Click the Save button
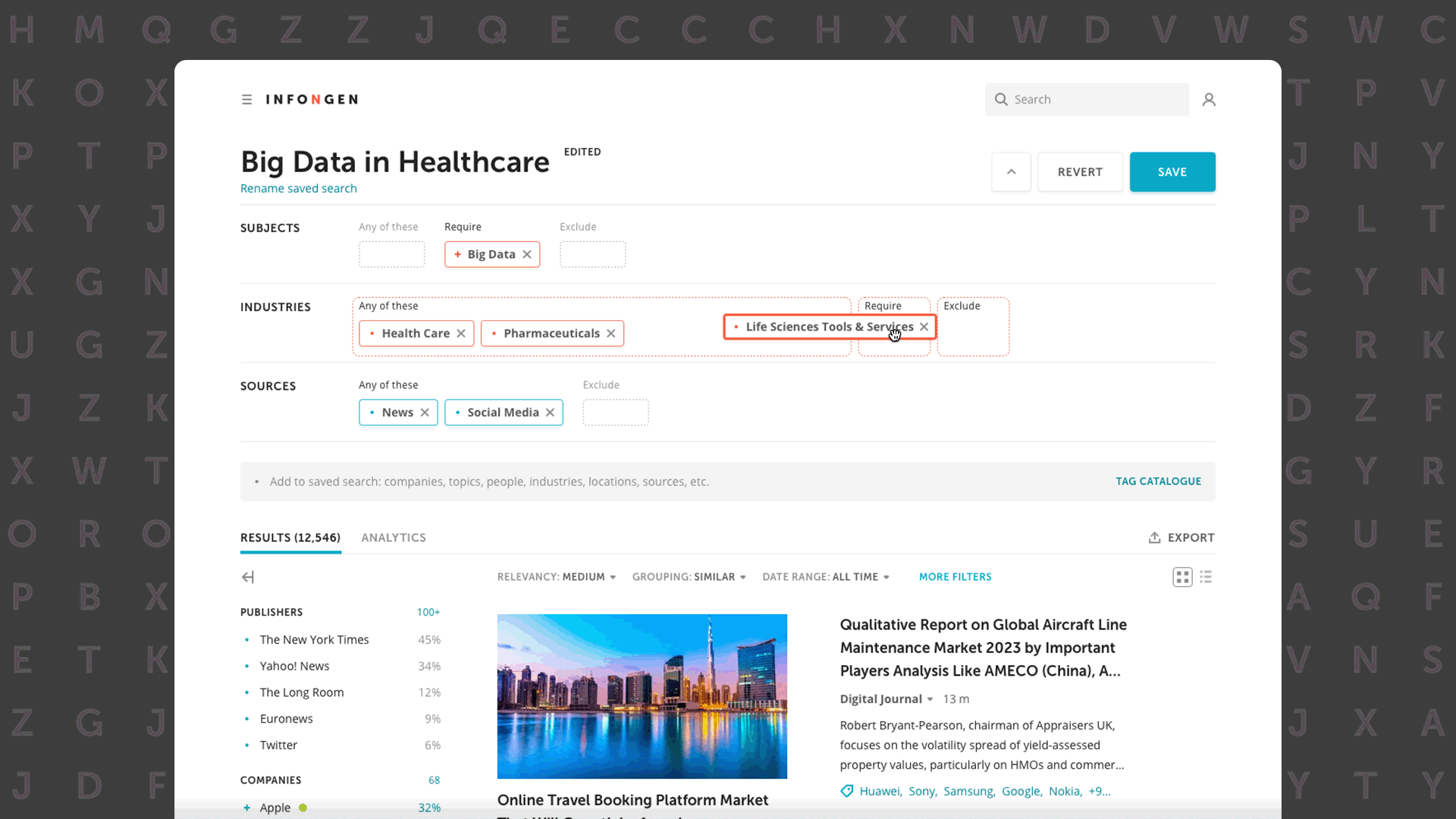Screen dimensions: 1456x819 click(1172, 172)
